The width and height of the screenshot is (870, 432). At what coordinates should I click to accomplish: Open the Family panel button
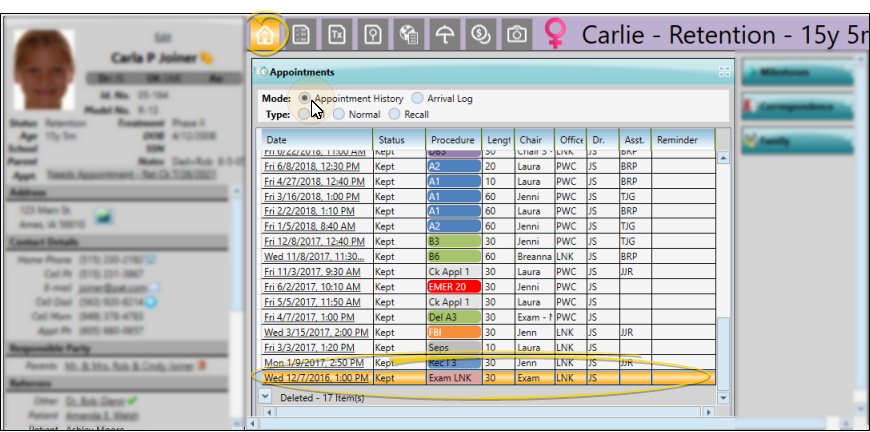pyautogui.click(x=797, y=141)
